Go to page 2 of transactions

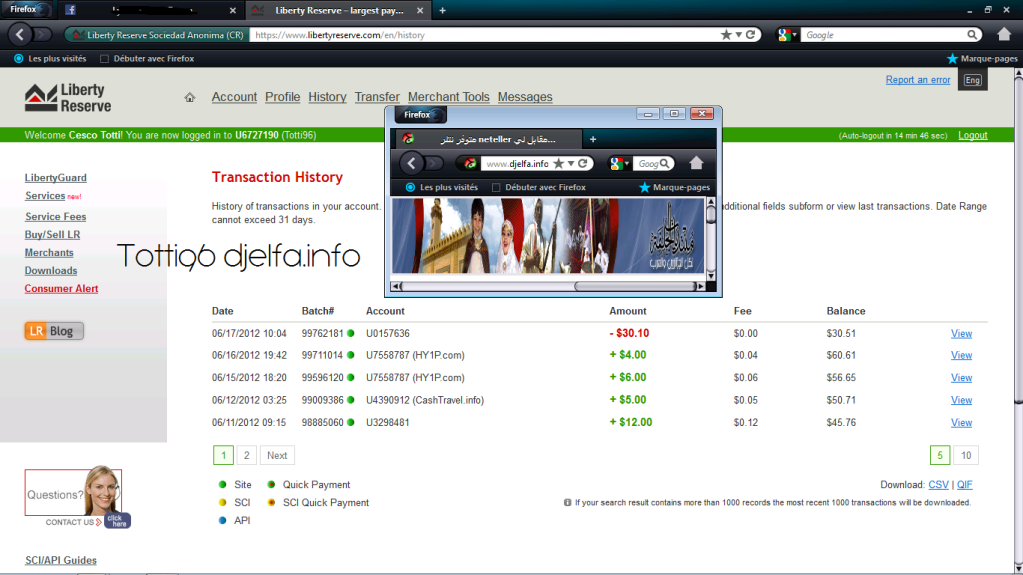(247, 456)
